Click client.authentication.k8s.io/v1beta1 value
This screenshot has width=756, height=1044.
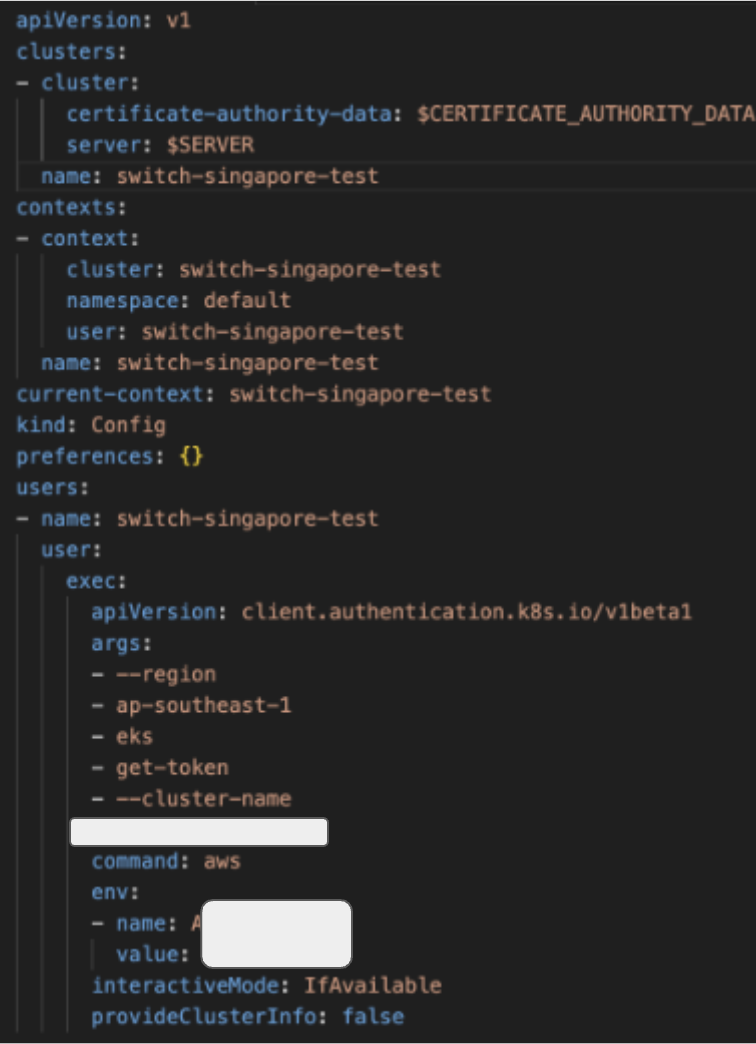point(466,612)
